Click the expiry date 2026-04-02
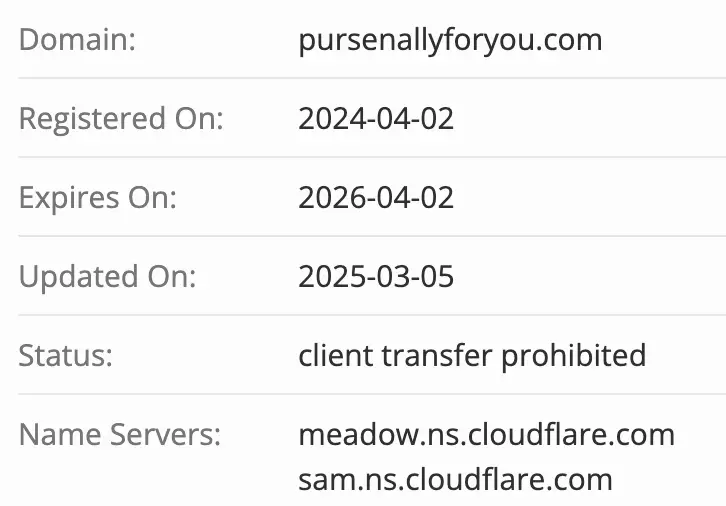 pos(376,197)
